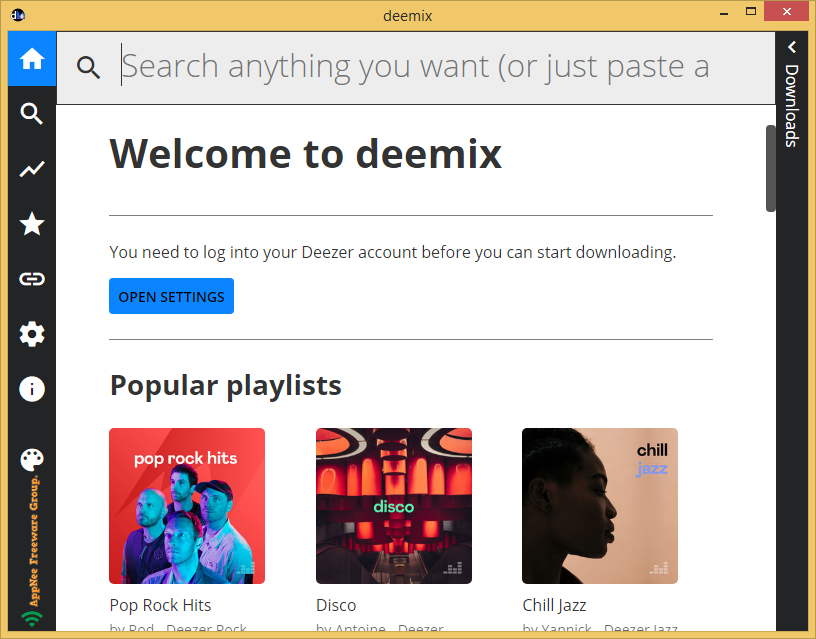Image resolution: width=816 pixels, height=639 pixels.
Task: Click the 'Welcome to deemix' heading
Action: [305, 154]
